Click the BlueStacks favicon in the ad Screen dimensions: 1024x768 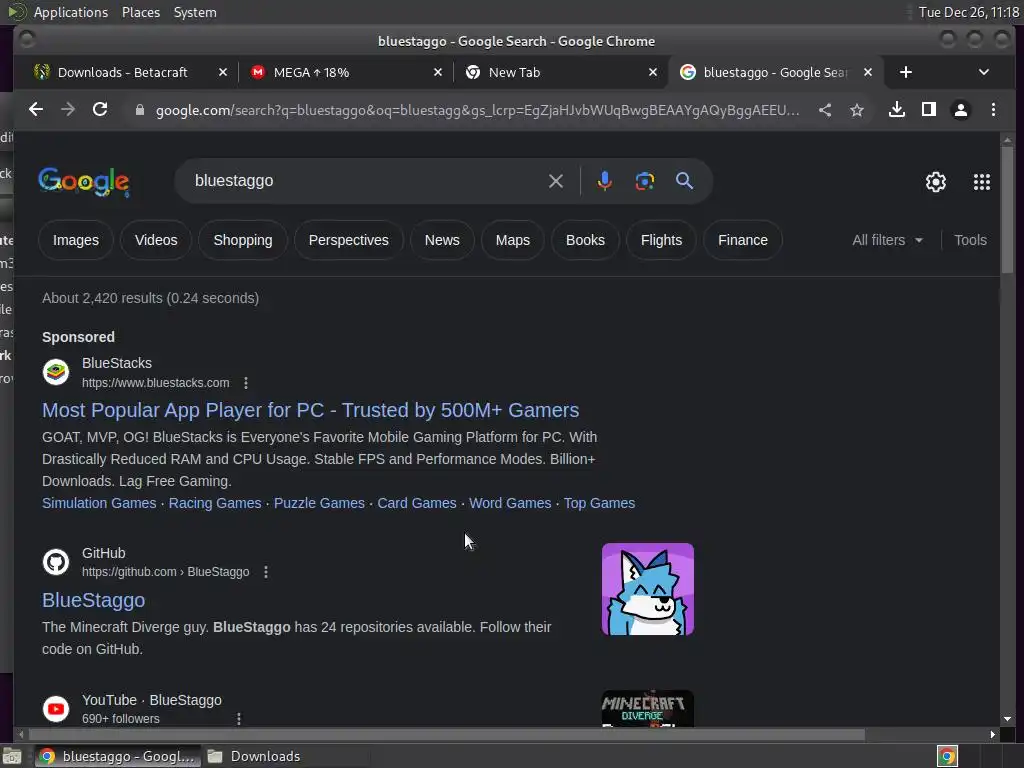[x=56, y=372]
